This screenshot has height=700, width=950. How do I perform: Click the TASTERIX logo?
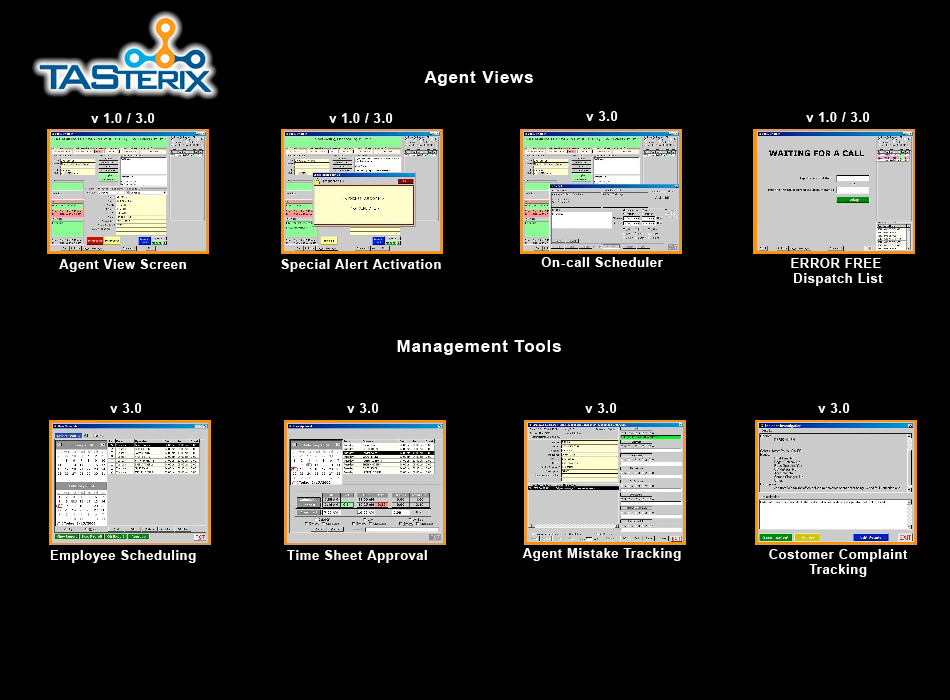[125, 58]
